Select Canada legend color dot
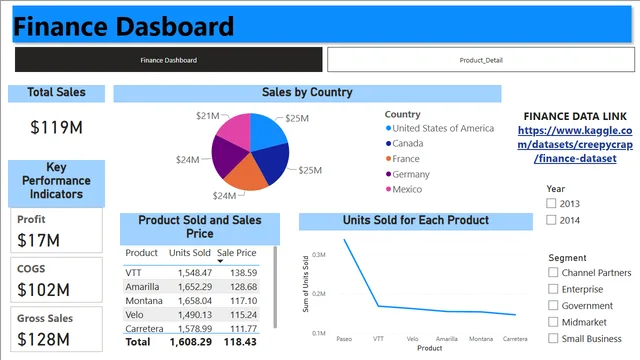640x360 pixels. click(x=389, y=143)
